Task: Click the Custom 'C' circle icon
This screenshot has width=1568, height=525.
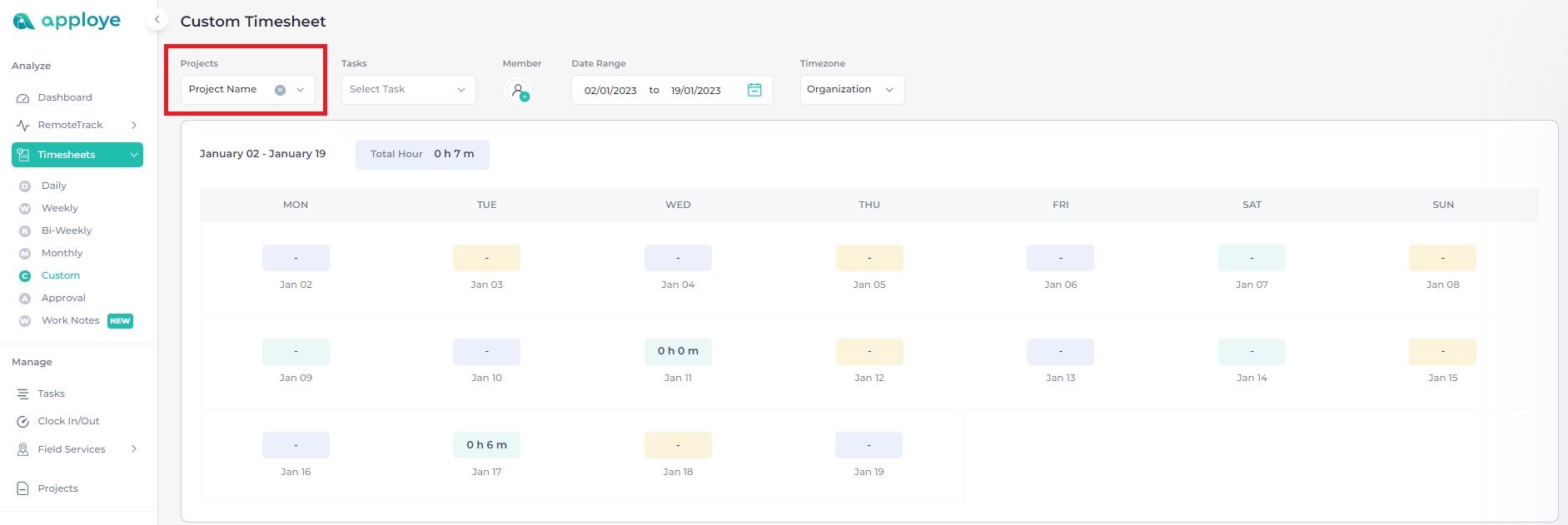Action: point(25,276)
